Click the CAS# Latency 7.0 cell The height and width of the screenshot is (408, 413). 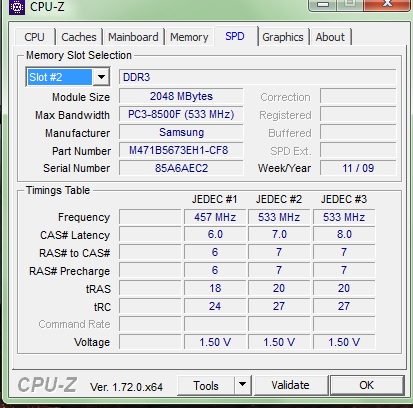coord(279,234)
